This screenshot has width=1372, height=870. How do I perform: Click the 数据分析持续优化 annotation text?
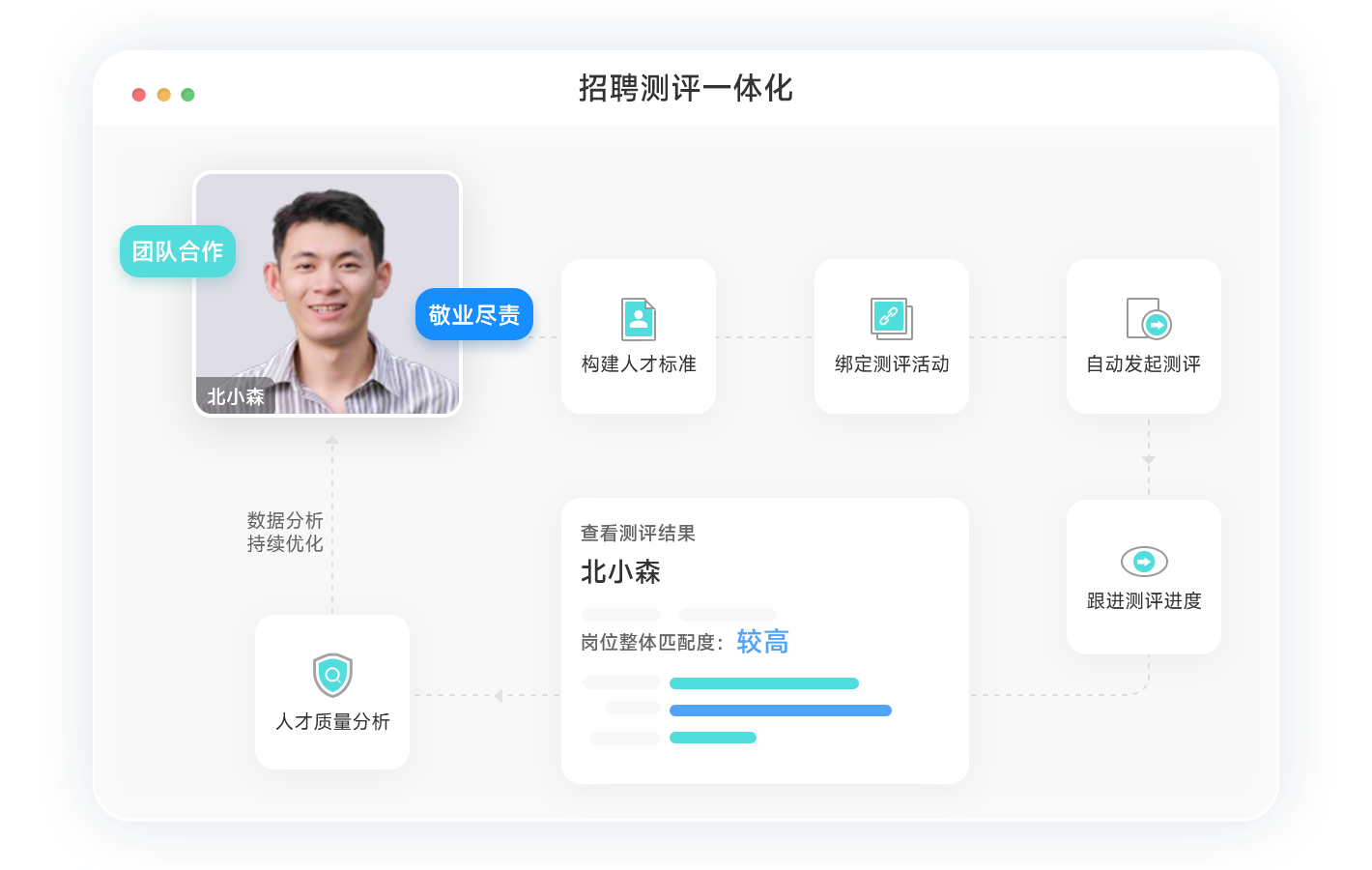click(283, 531)
